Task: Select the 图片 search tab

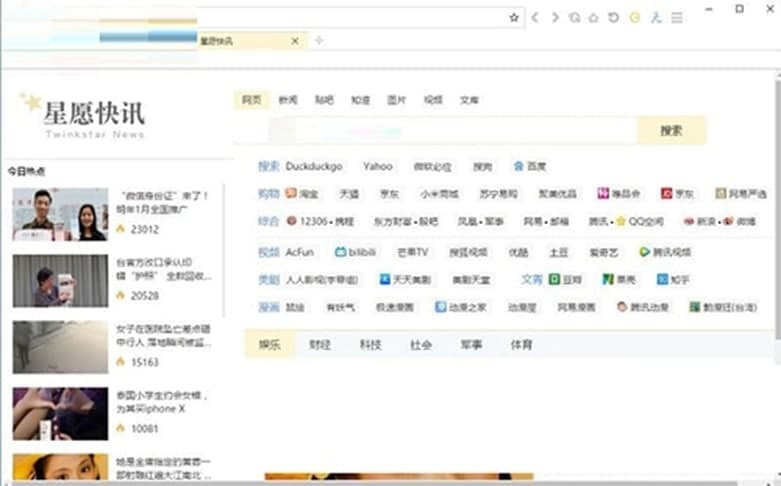Action: 396,100
